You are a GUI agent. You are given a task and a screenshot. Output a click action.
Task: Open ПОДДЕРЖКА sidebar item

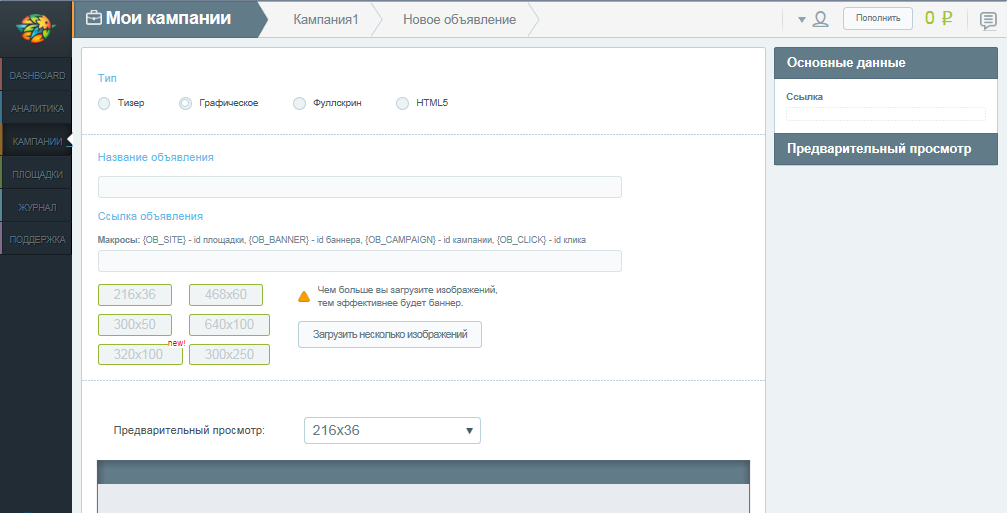click(x=37, y=239)
